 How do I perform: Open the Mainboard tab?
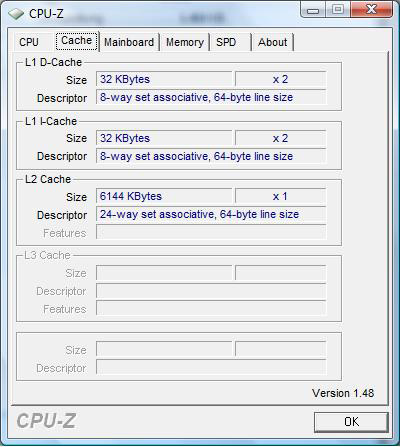(x=129, y=42)
